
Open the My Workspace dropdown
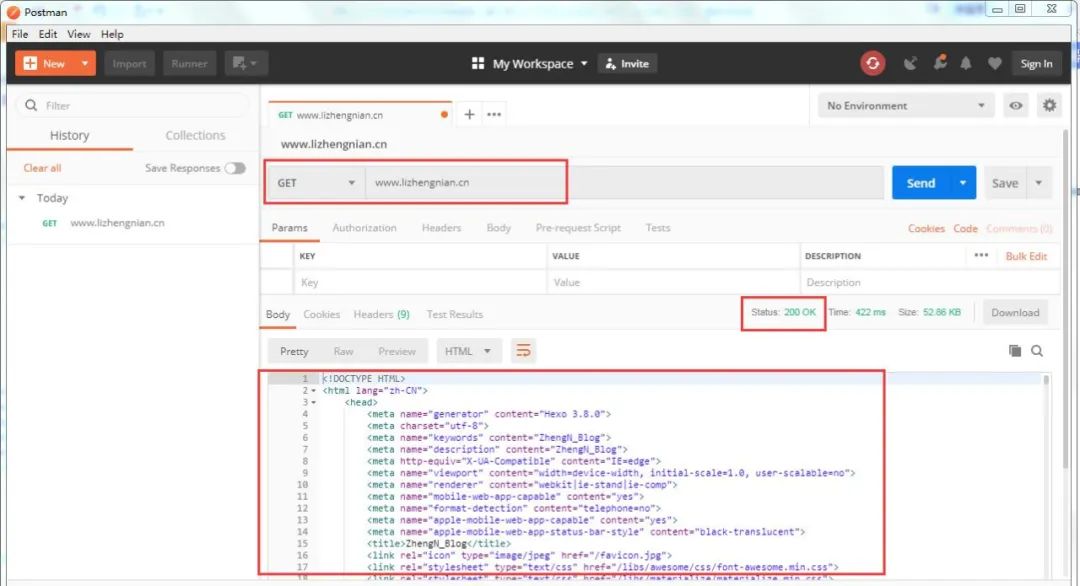540,63
